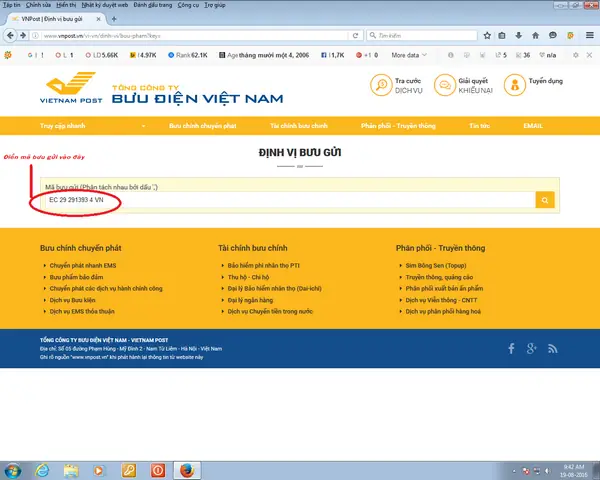Open the Chỉnh sửa menu
Viewport: 600px width, 480px height.
tap(38, 5)
